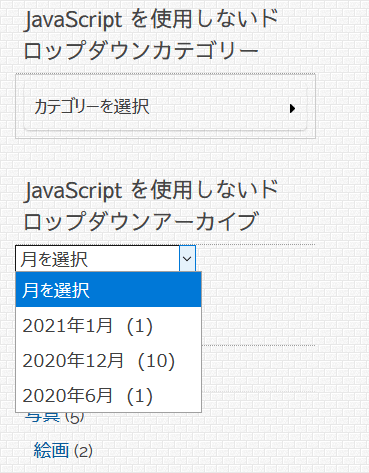369x473 pixels.
Task: Choose 2021年1月 (1) from the list
Action: (108, 325)
